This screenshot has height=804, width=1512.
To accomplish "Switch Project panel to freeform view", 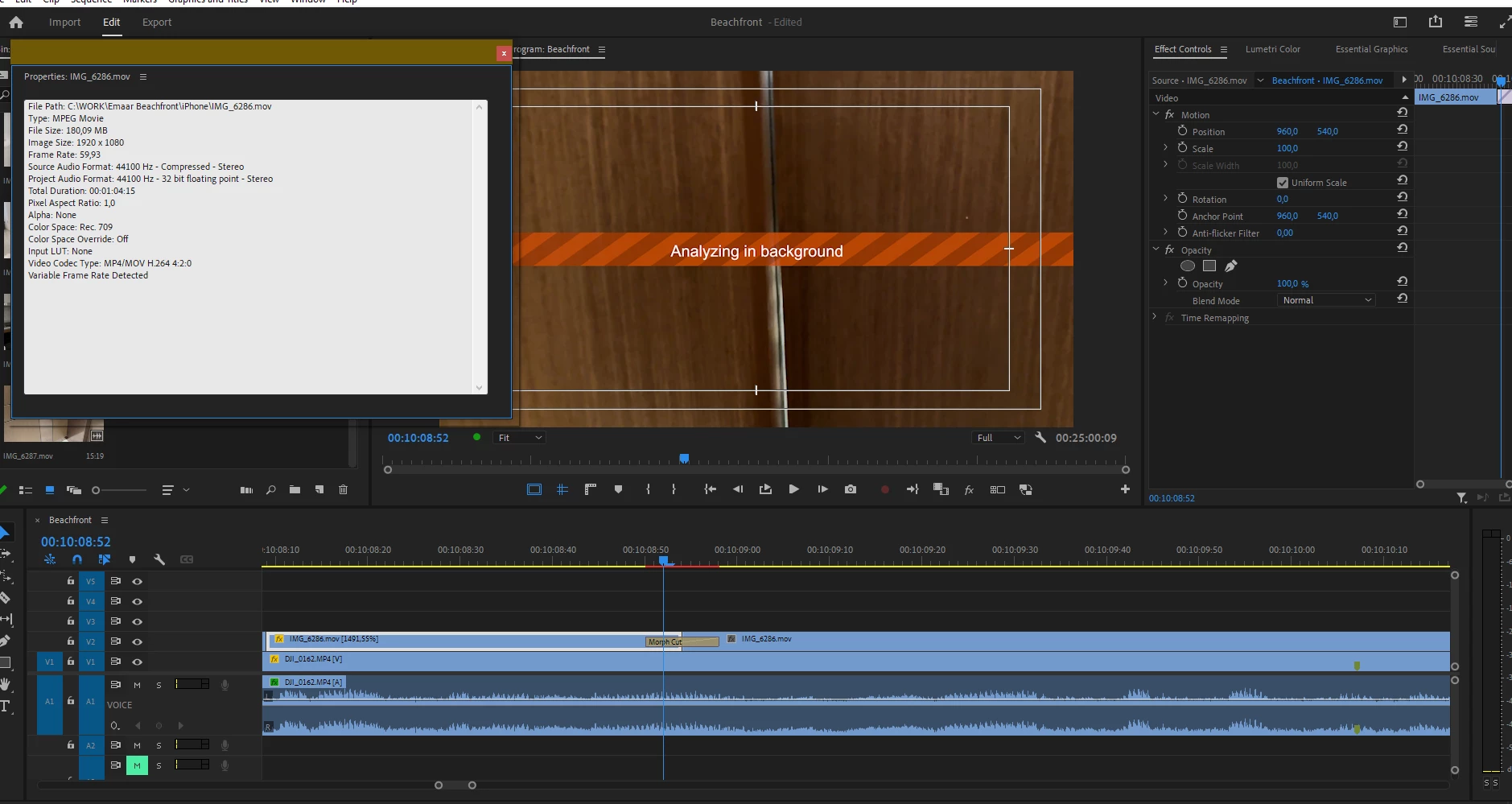I will coord(74,490).
